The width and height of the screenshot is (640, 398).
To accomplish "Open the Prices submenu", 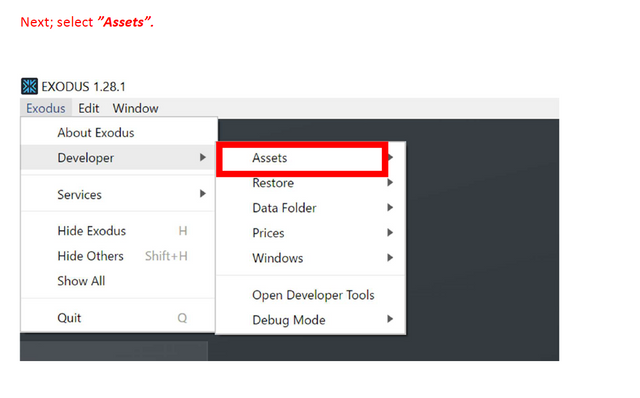I will [311, 233].
